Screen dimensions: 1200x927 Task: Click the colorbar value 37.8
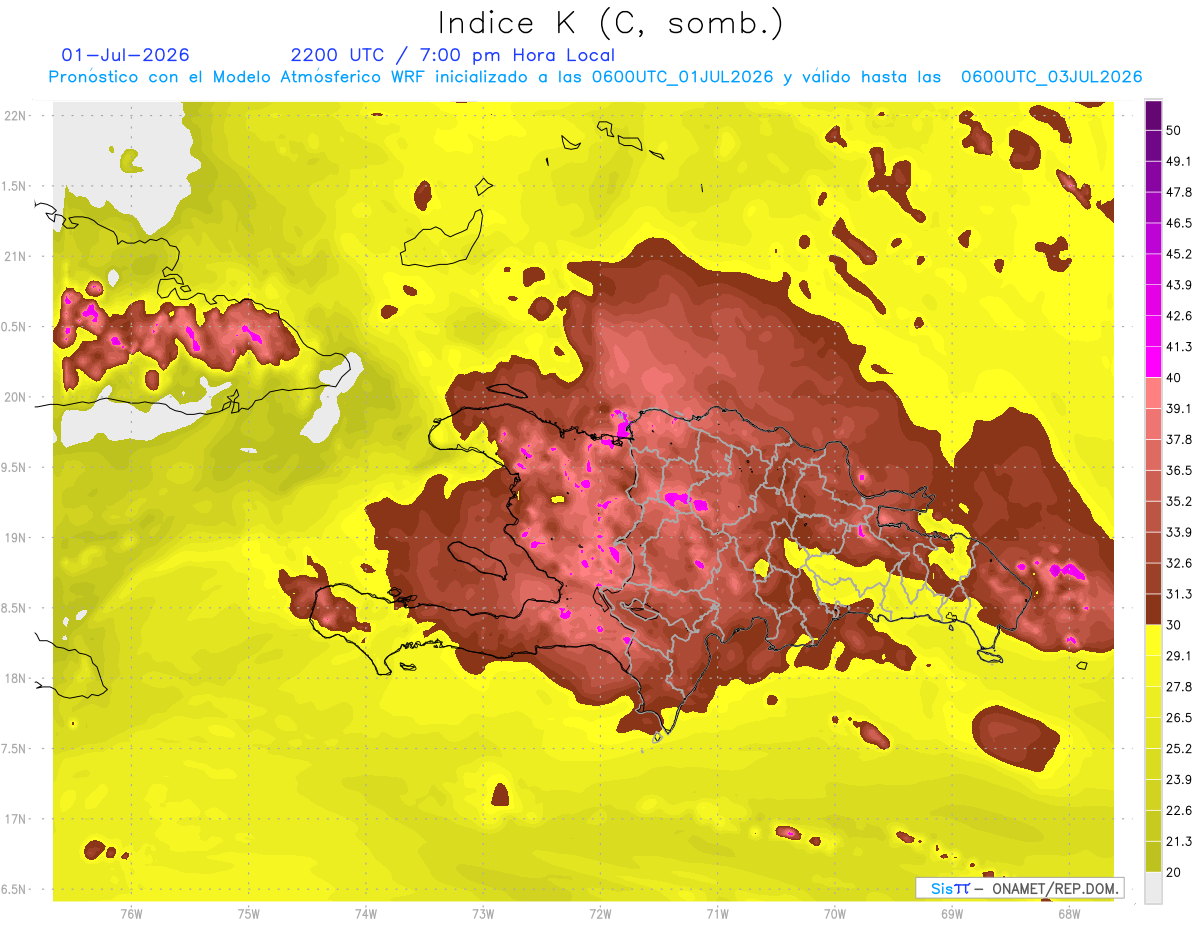coord(1178,439)
